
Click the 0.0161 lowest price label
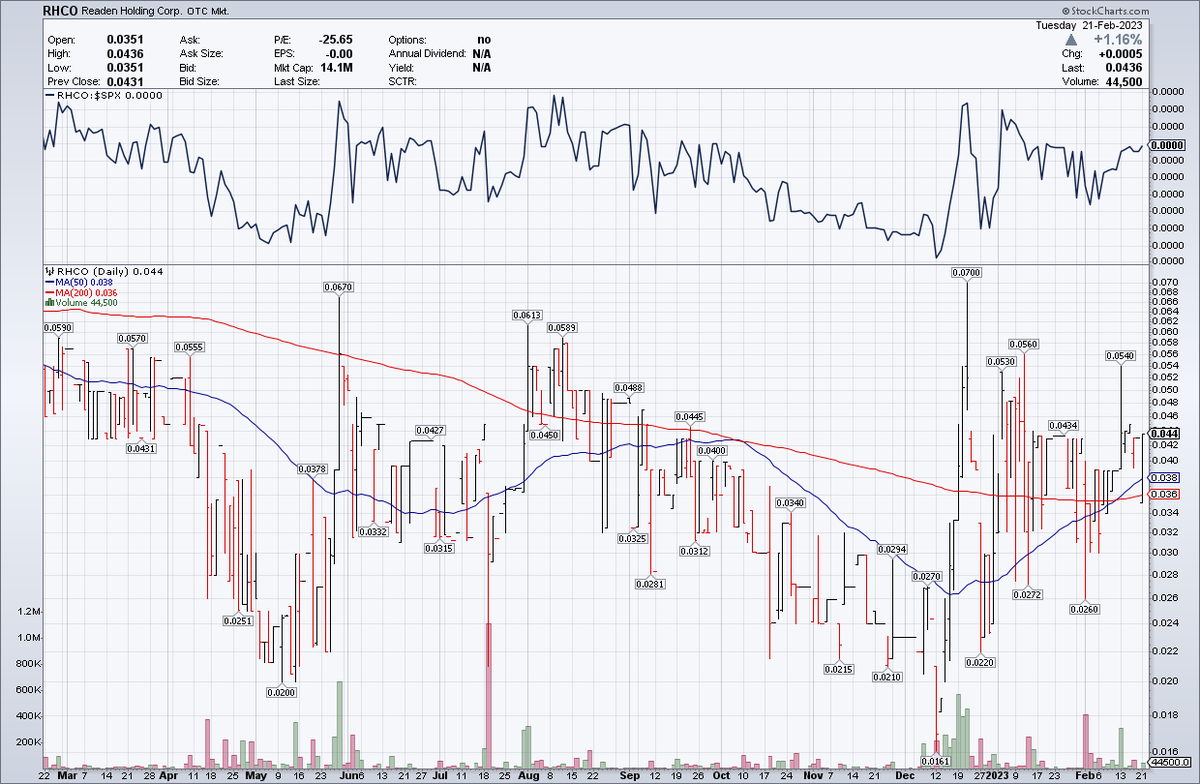click(936, 761)
